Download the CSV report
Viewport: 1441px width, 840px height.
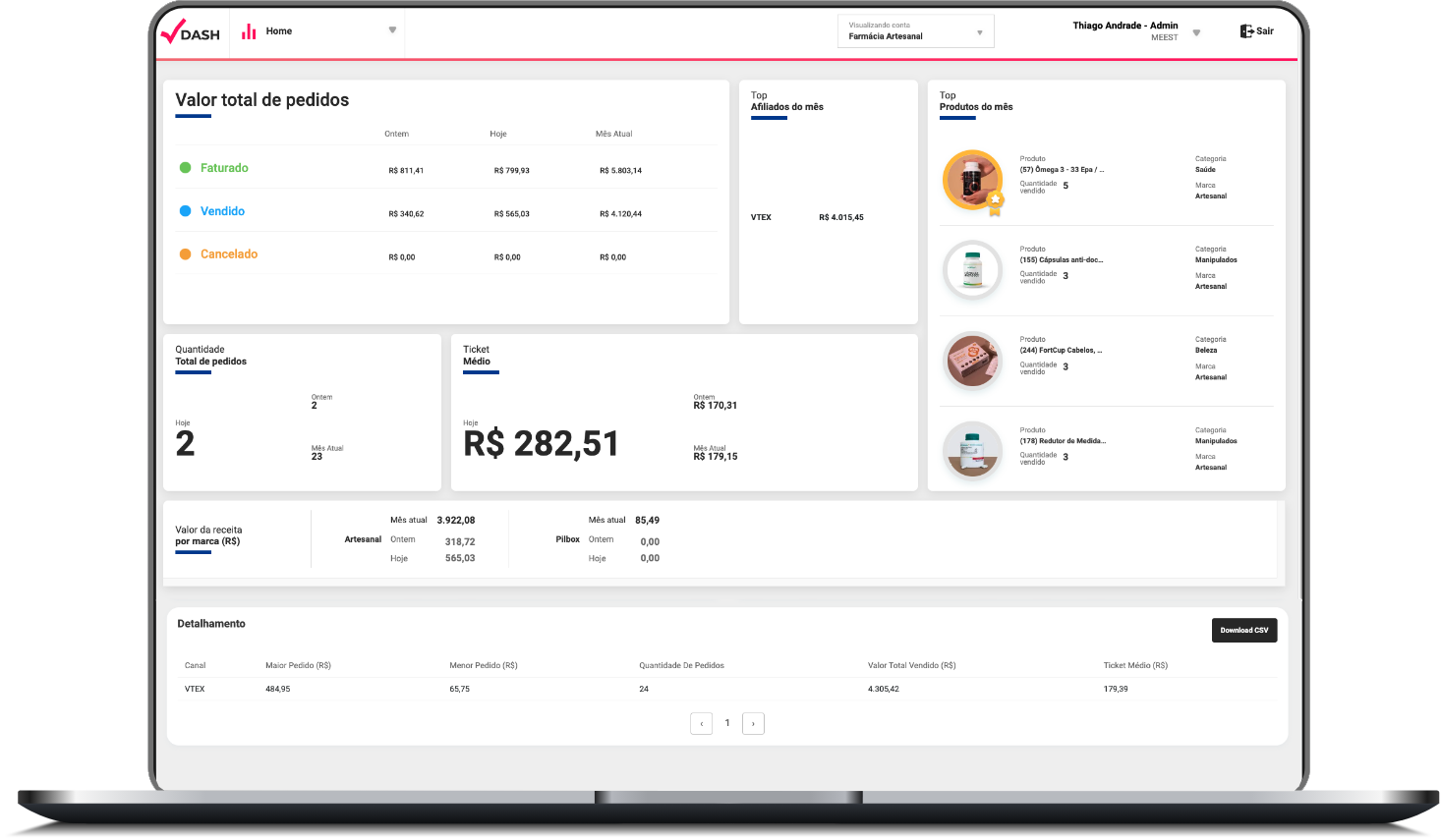[1243, 630]
